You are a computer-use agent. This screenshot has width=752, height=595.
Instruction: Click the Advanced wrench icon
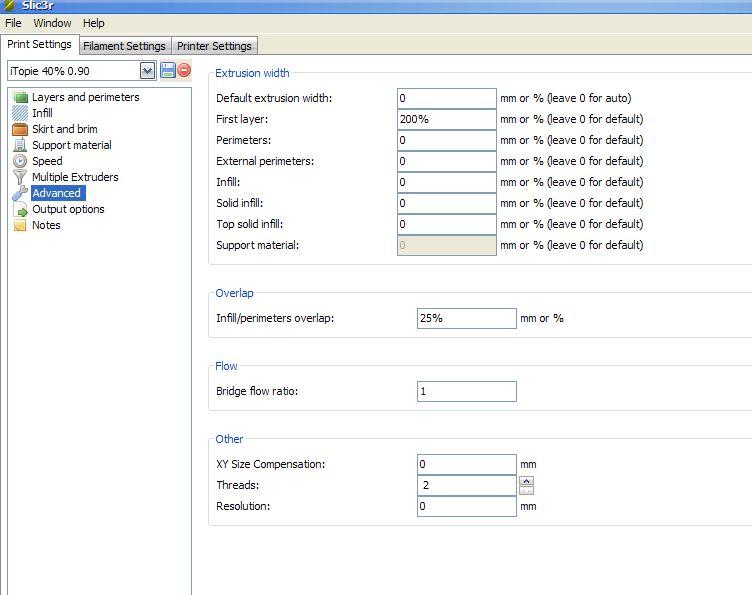(x=20, y=193)
